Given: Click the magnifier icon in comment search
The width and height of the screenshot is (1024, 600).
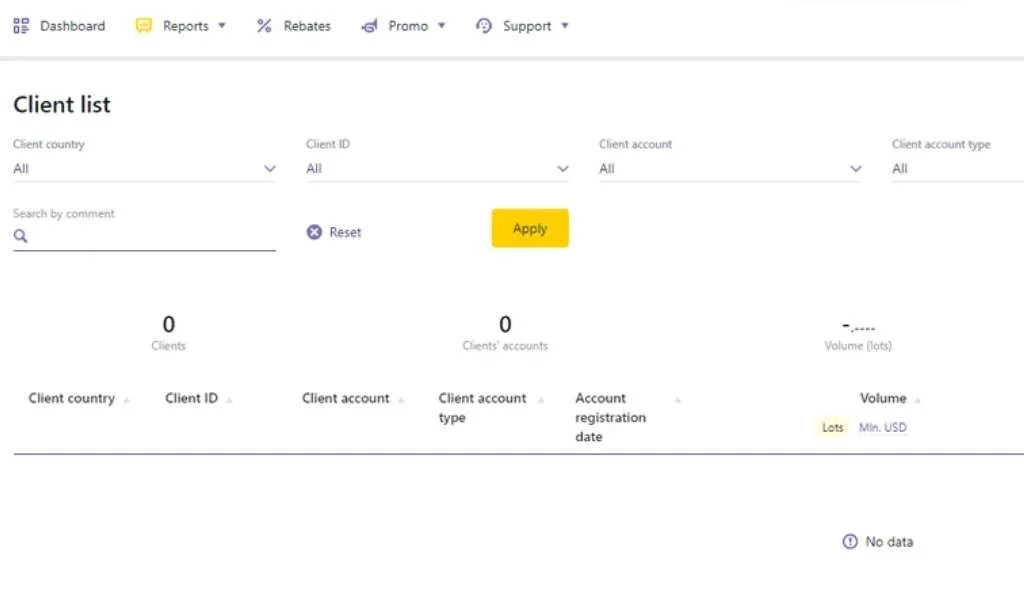Looking at the screenshot, I should tap(20, 235).
